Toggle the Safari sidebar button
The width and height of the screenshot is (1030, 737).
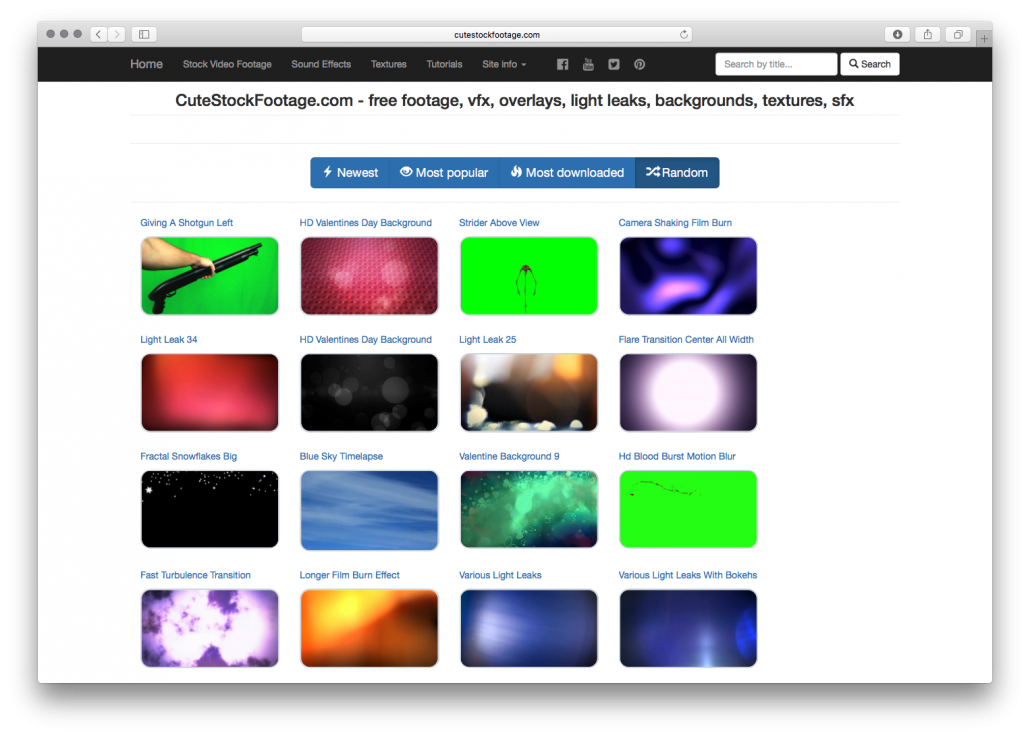(x=144, y=34)
